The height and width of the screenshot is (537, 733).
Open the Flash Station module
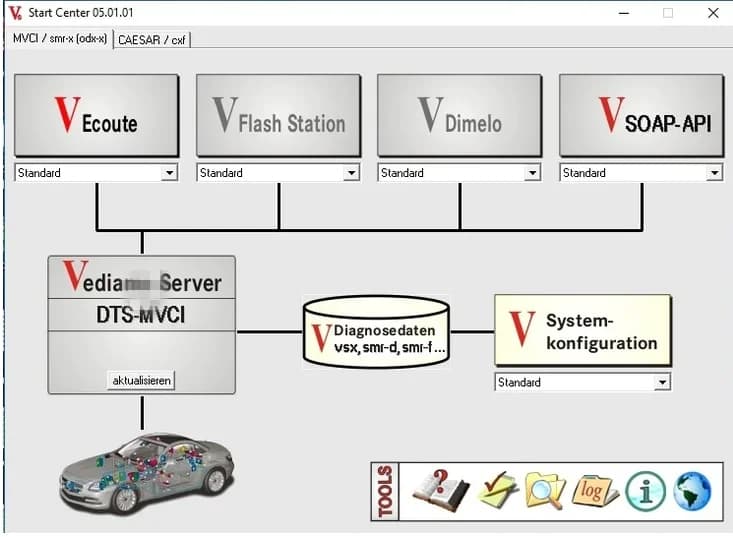point(279,115)
